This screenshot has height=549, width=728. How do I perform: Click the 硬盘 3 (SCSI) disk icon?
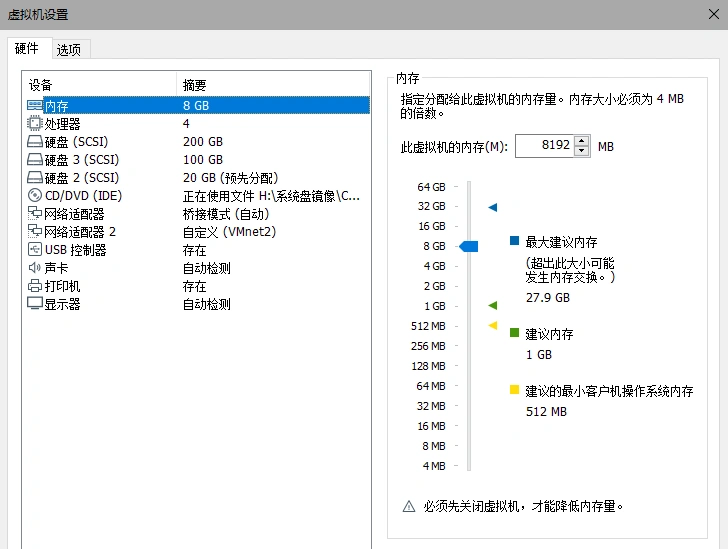pos(35,159)
